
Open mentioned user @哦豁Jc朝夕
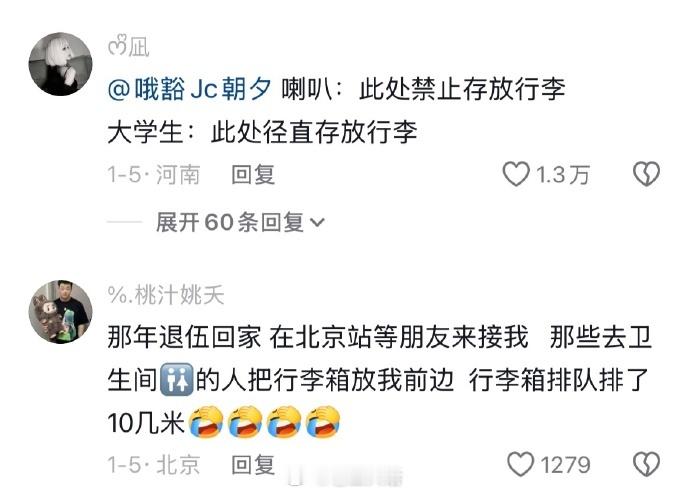pos(189,89)
